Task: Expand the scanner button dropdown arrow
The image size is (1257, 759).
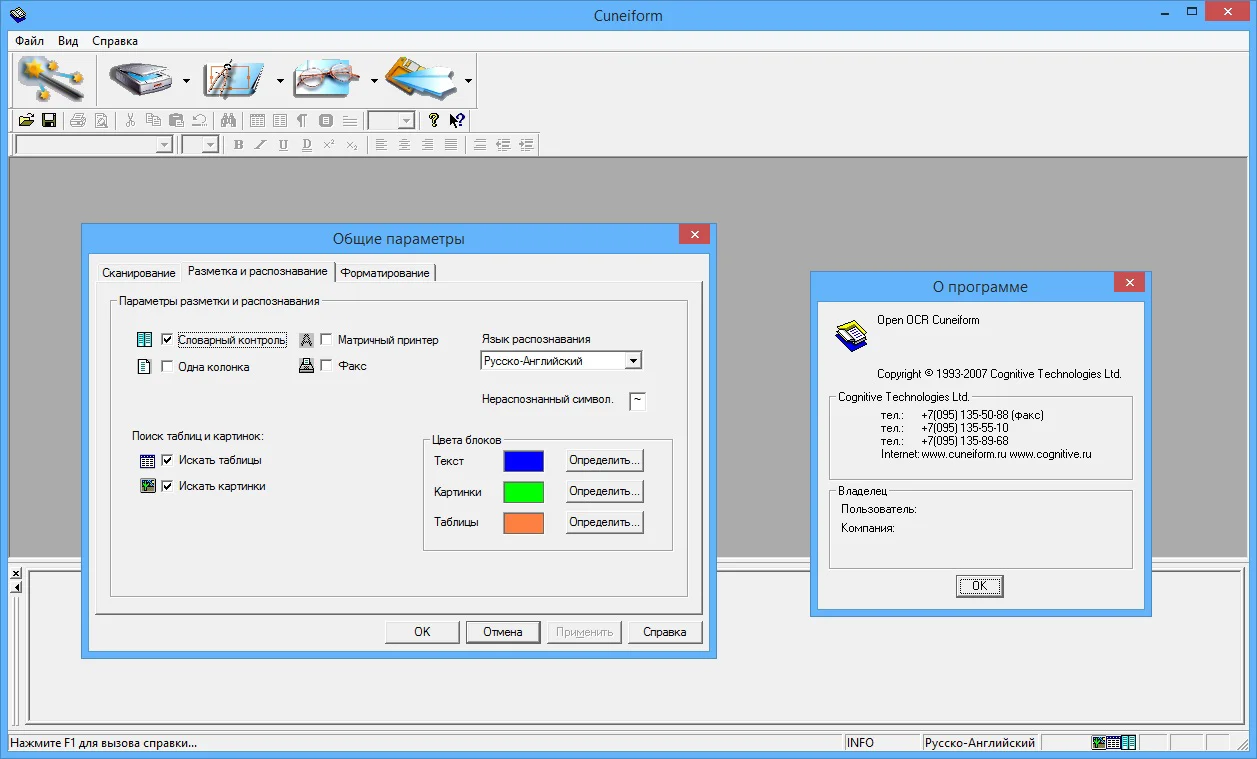Action: pyautogui.click(x=186, y=81)
